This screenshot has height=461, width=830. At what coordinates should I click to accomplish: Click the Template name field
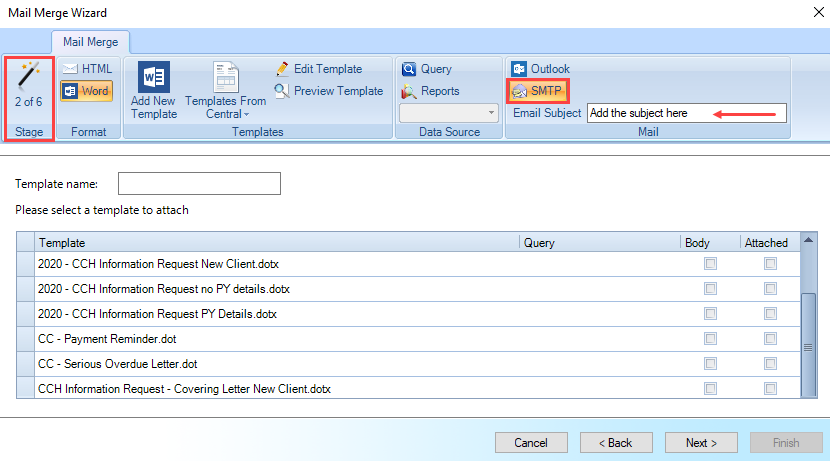[x=199, y=183]
